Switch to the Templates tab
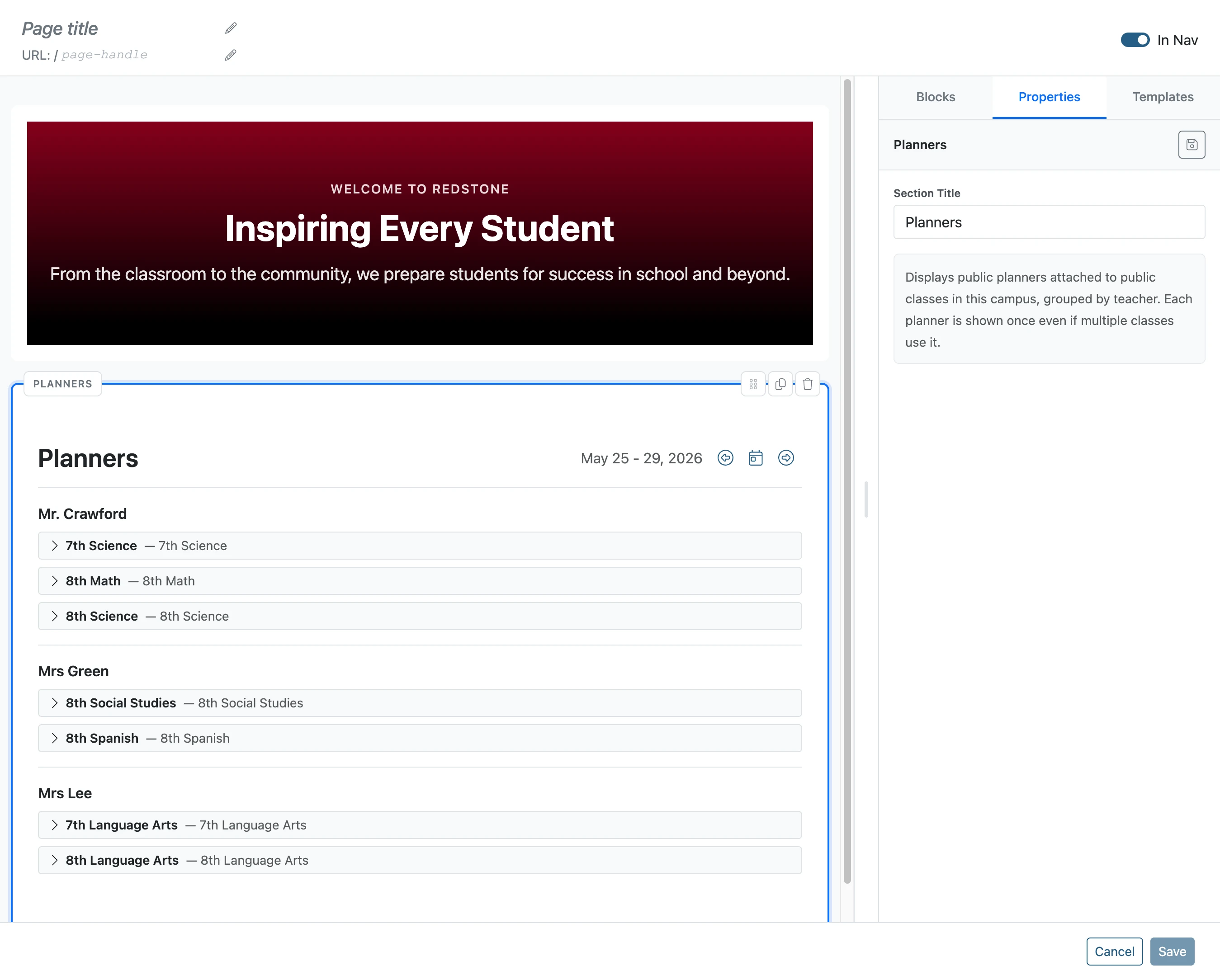 click(x=1163, y=97)
